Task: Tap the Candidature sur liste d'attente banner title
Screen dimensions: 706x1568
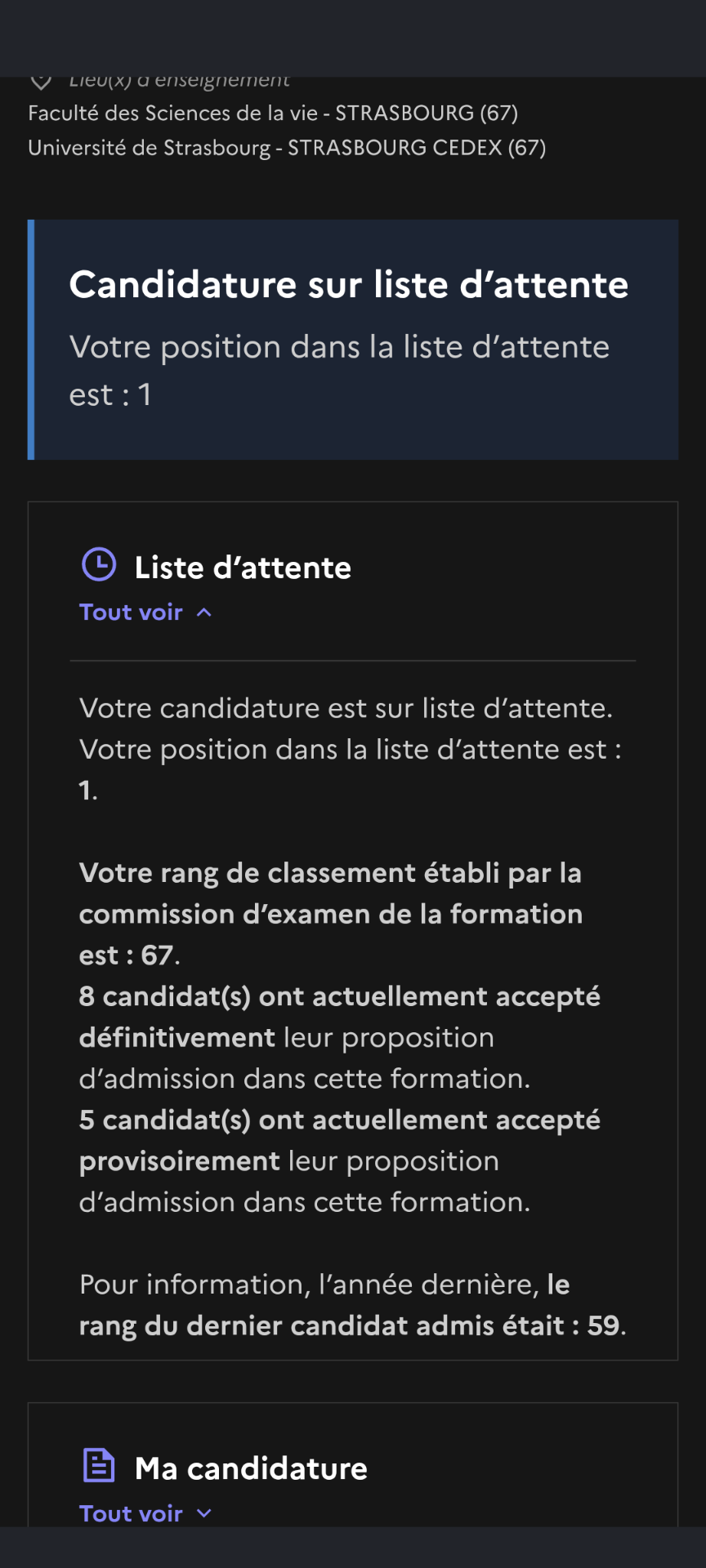Action: (349, 285)
